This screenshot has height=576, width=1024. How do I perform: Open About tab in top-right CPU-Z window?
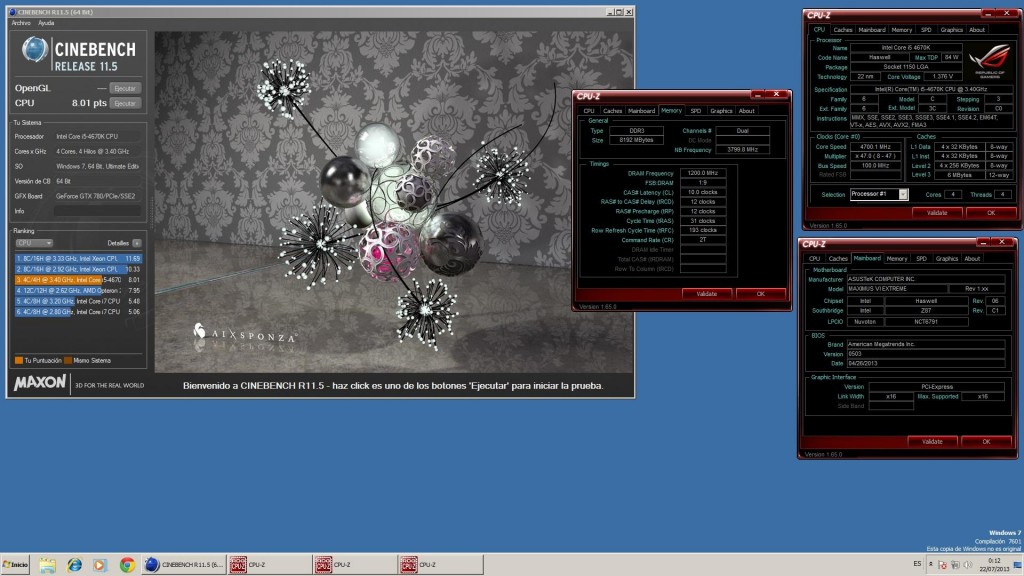977,30
